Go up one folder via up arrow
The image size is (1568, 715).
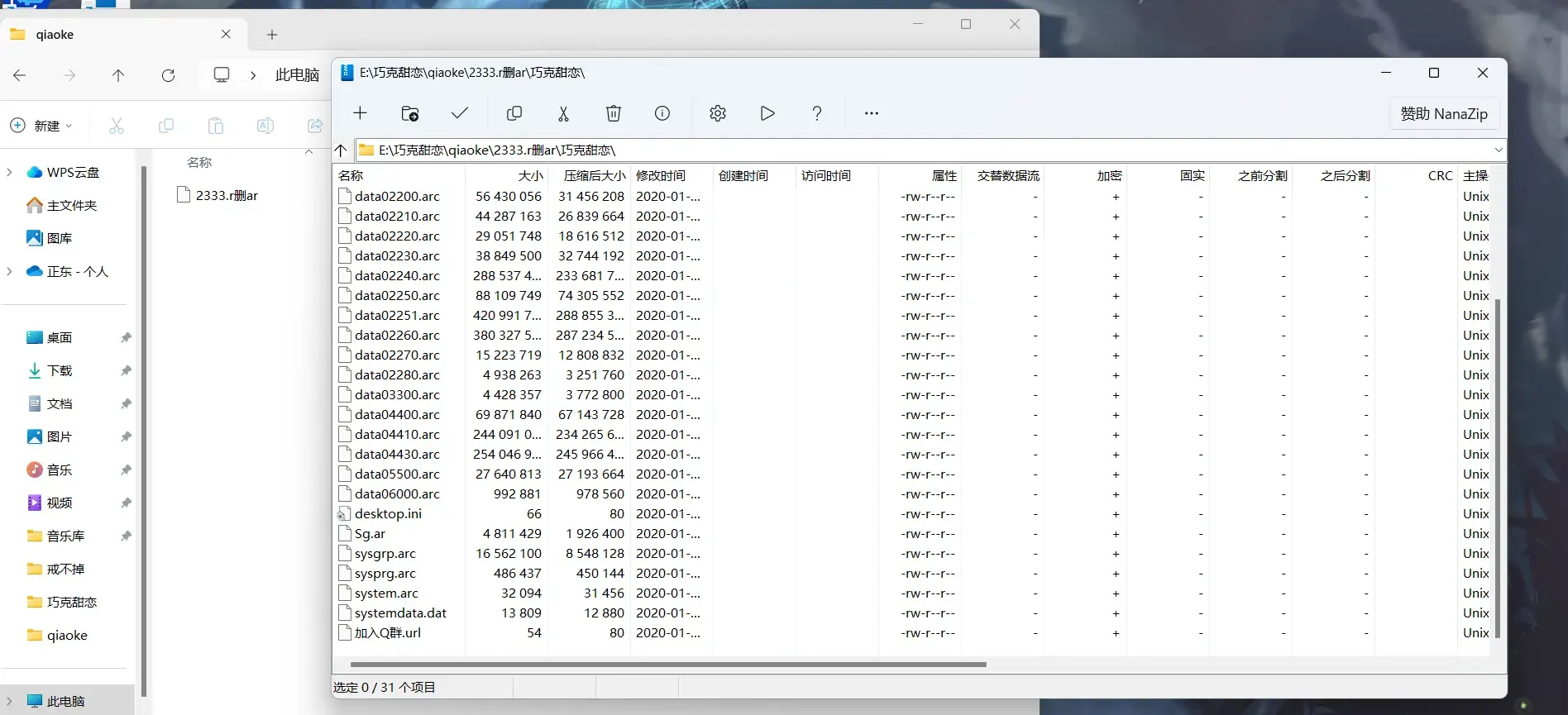[342, 150]
